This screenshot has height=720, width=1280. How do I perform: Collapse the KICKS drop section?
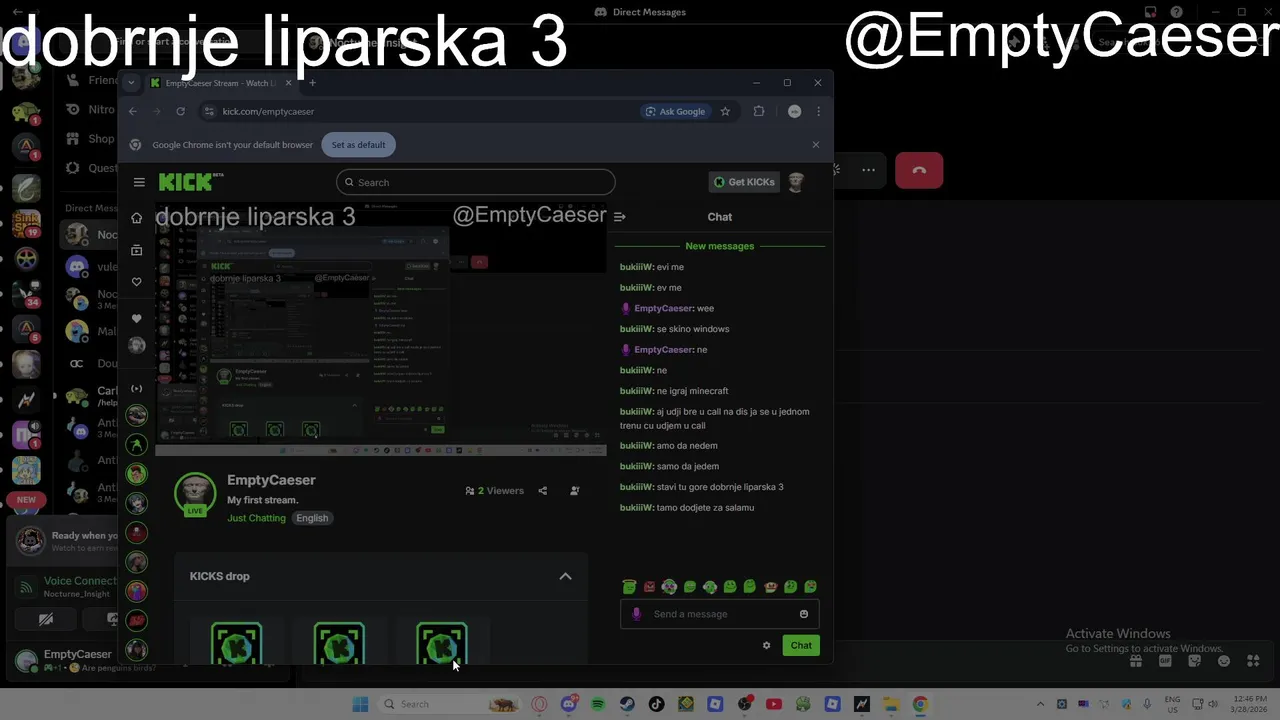click(x=565, y=576)
